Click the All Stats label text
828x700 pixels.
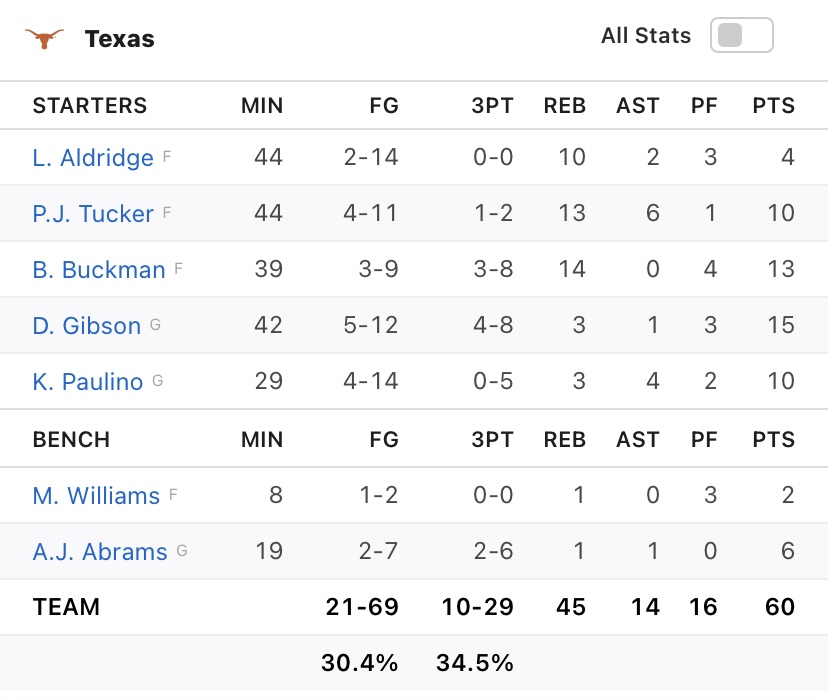[x=646, y=36]
